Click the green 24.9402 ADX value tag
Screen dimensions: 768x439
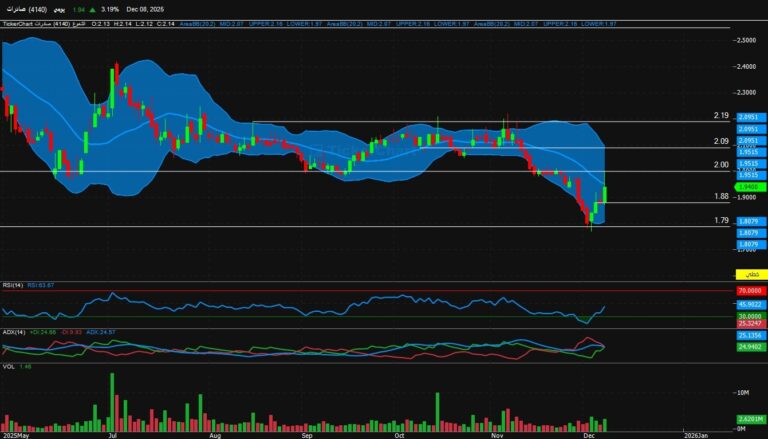[749, 346]
